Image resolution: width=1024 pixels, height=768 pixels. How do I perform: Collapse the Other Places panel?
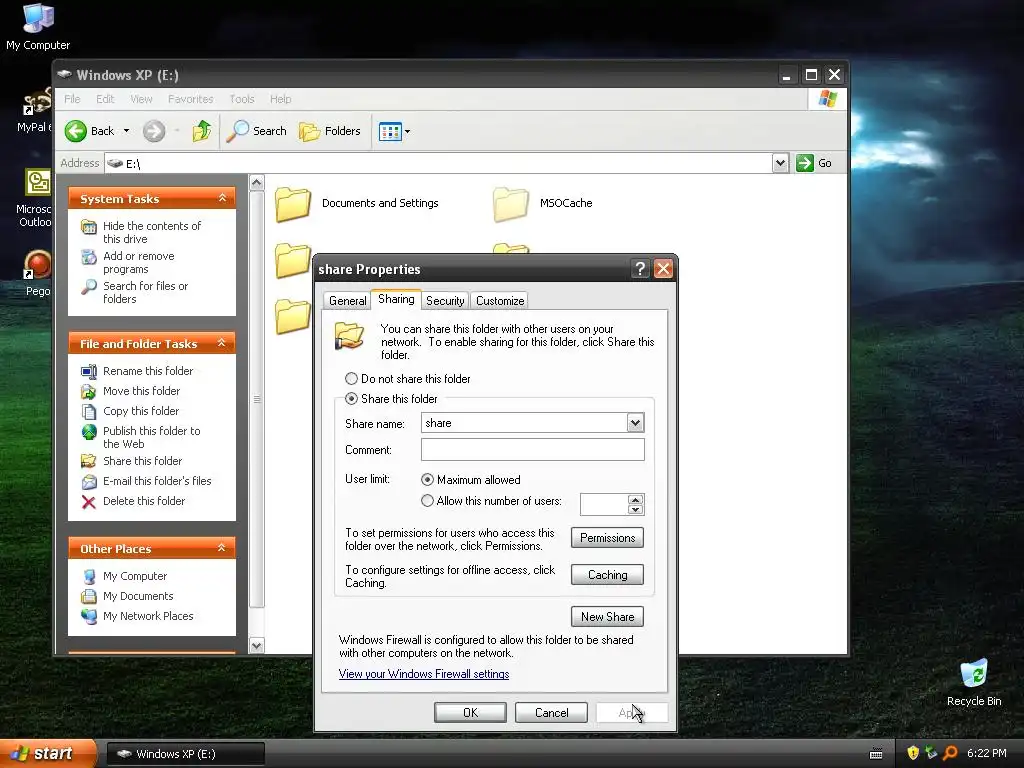tap(222, 548)
